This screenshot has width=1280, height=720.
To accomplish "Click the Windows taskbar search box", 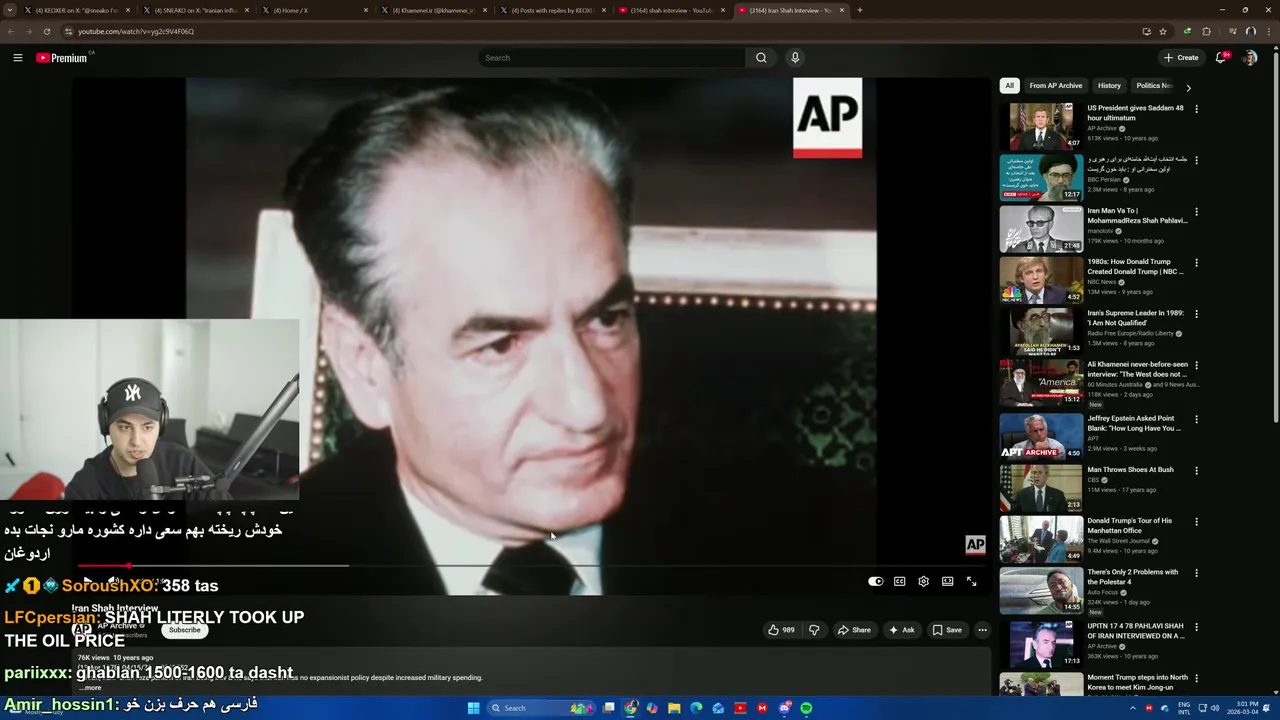I will tap(543, 708).
